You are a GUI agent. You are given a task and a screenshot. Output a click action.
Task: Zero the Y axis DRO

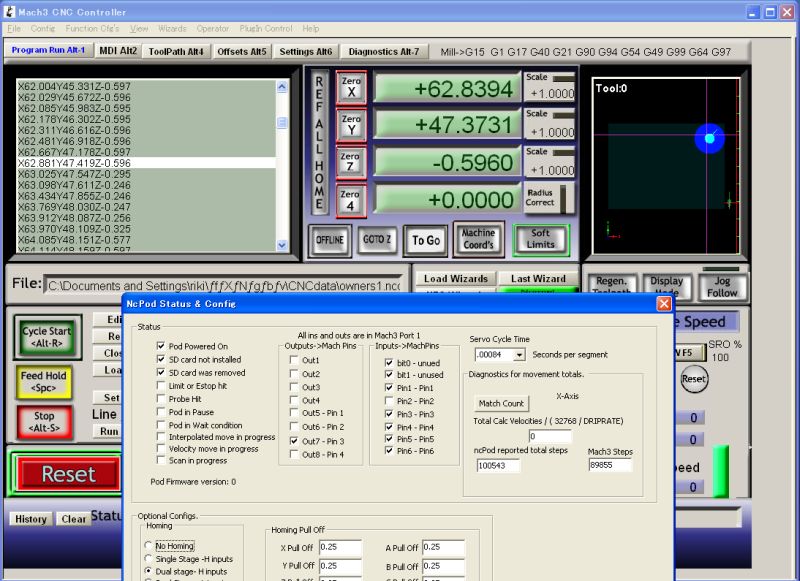click(351, 125)
